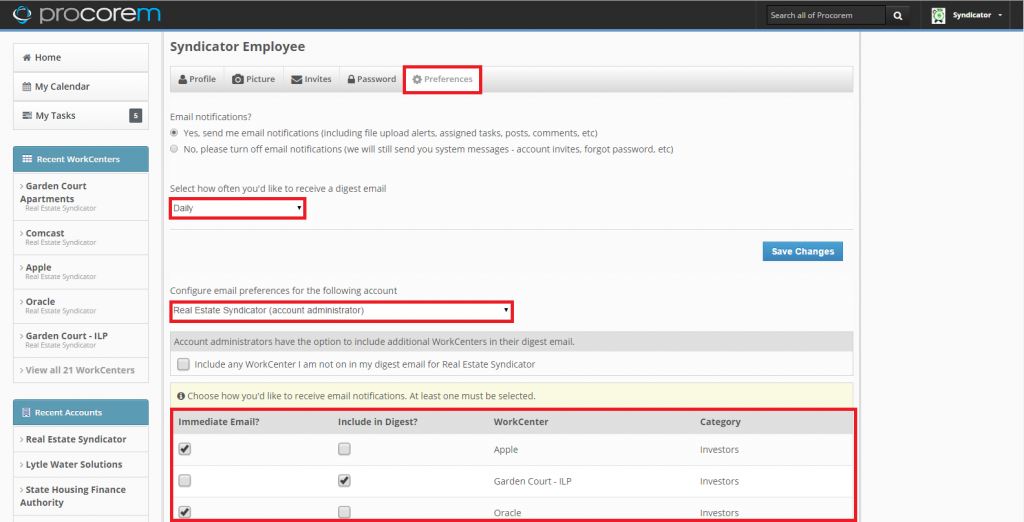Click the Save Changes button
1024x522 pixels.
[803, 251]
